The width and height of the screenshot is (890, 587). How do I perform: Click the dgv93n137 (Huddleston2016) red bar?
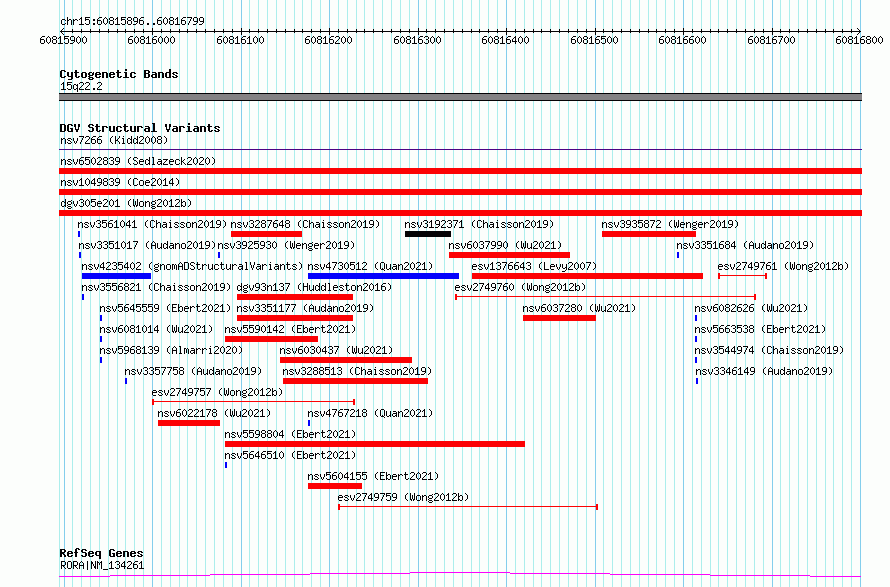[x=295, y=297]
